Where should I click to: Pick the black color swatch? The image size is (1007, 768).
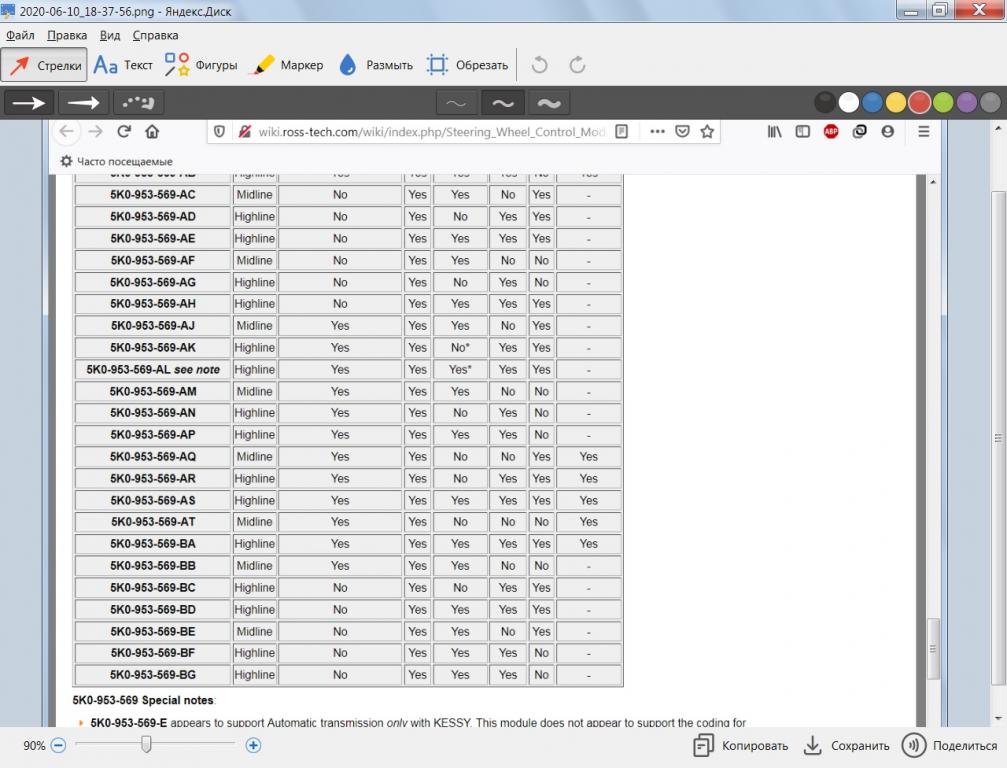tap(825, 102)
